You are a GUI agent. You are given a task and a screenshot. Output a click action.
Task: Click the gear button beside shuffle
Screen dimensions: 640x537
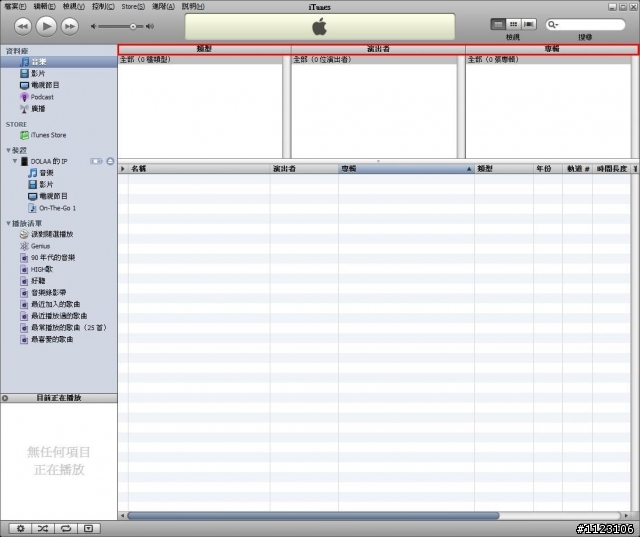pyautogui.click(x=20, y=528)
